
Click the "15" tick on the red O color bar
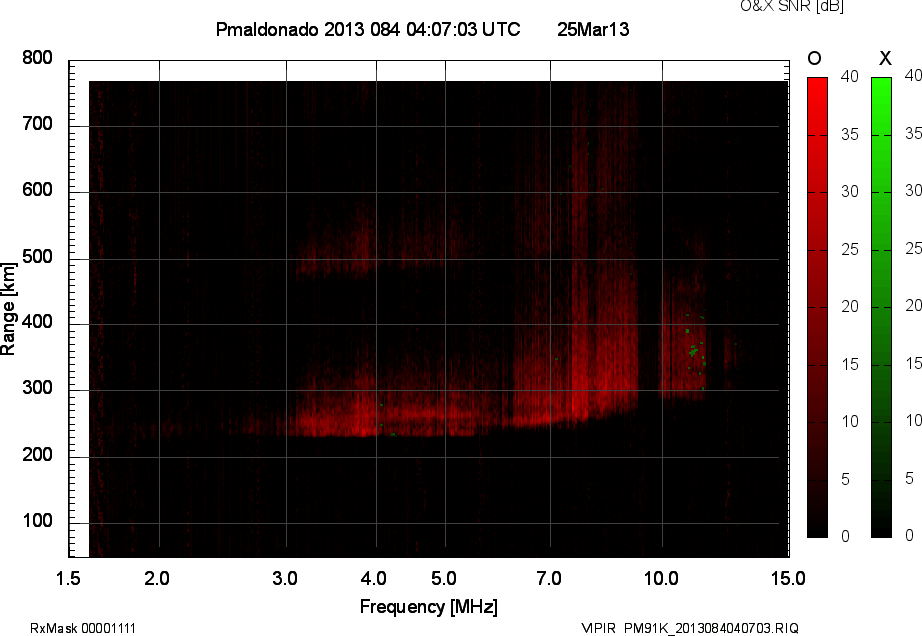[850, 364]
